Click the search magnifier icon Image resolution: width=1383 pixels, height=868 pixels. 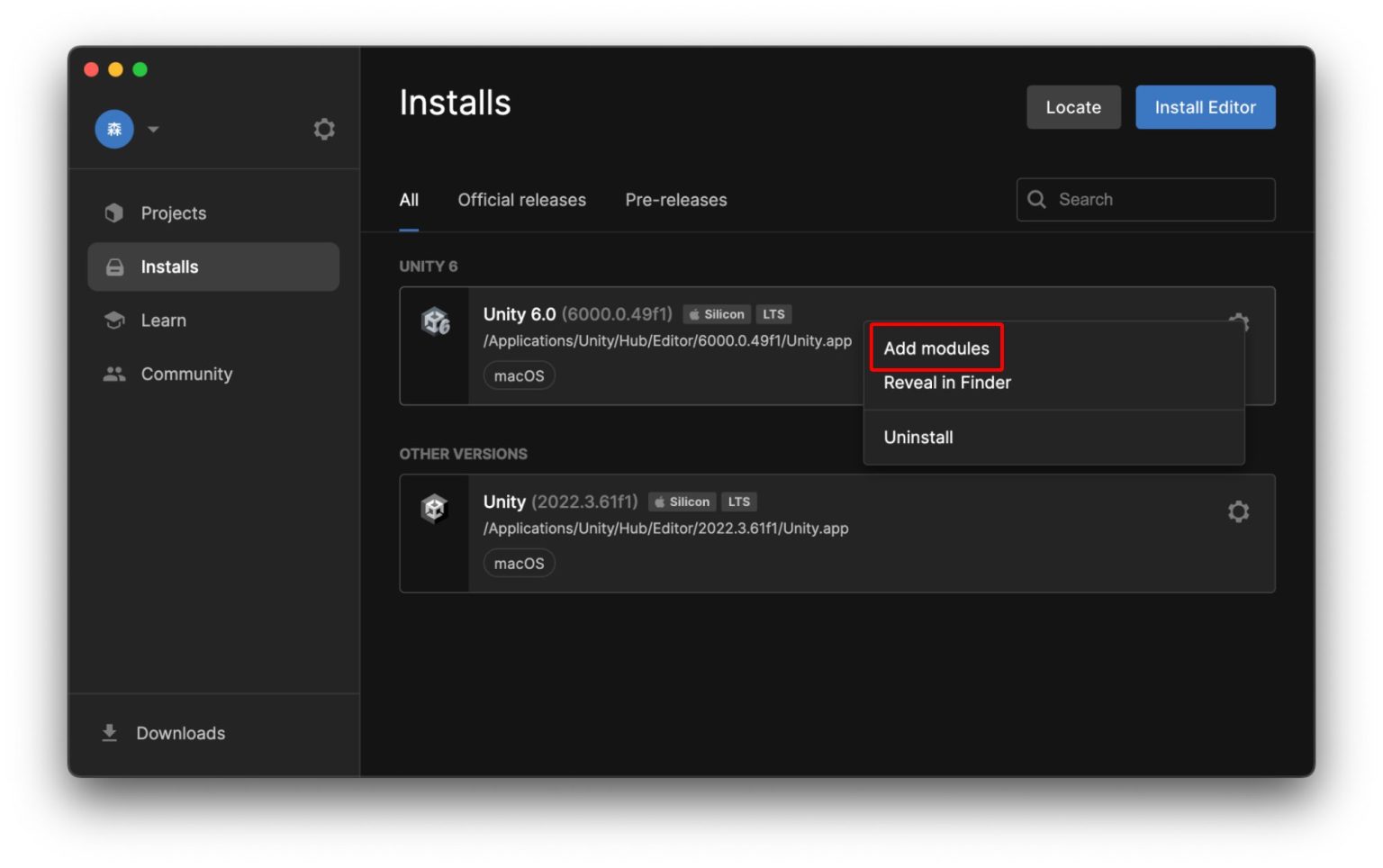pos(1037,199)
